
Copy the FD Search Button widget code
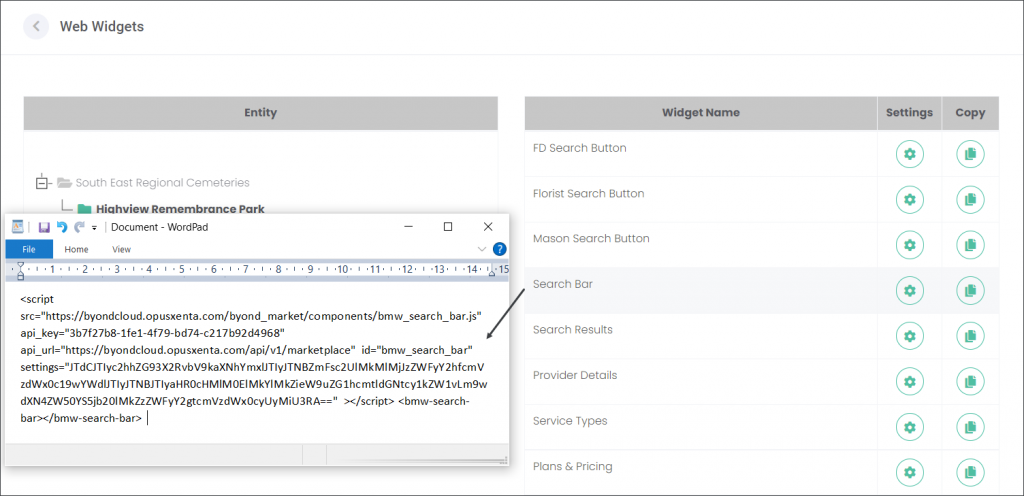pyautogui.click(x=970, y=155)
